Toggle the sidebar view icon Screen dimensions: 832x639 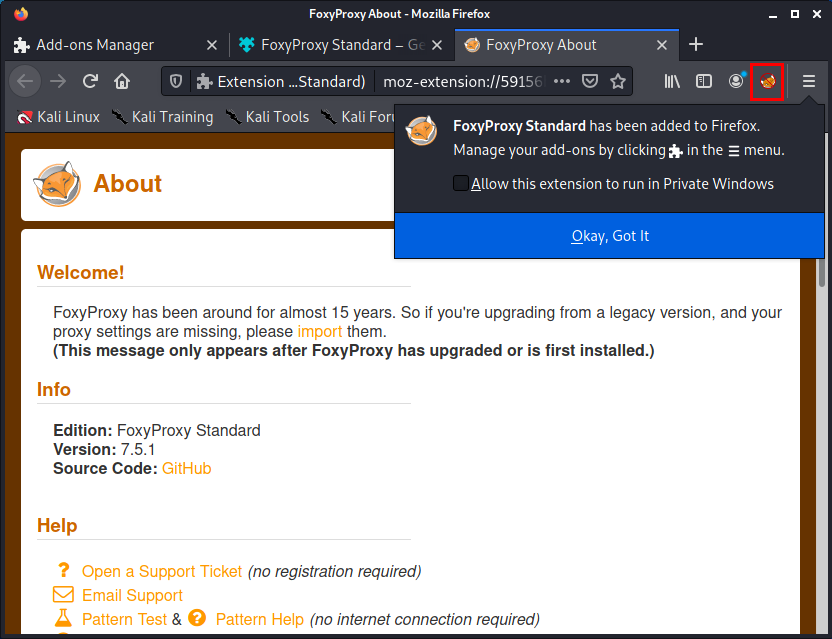[x=704, y=81]
